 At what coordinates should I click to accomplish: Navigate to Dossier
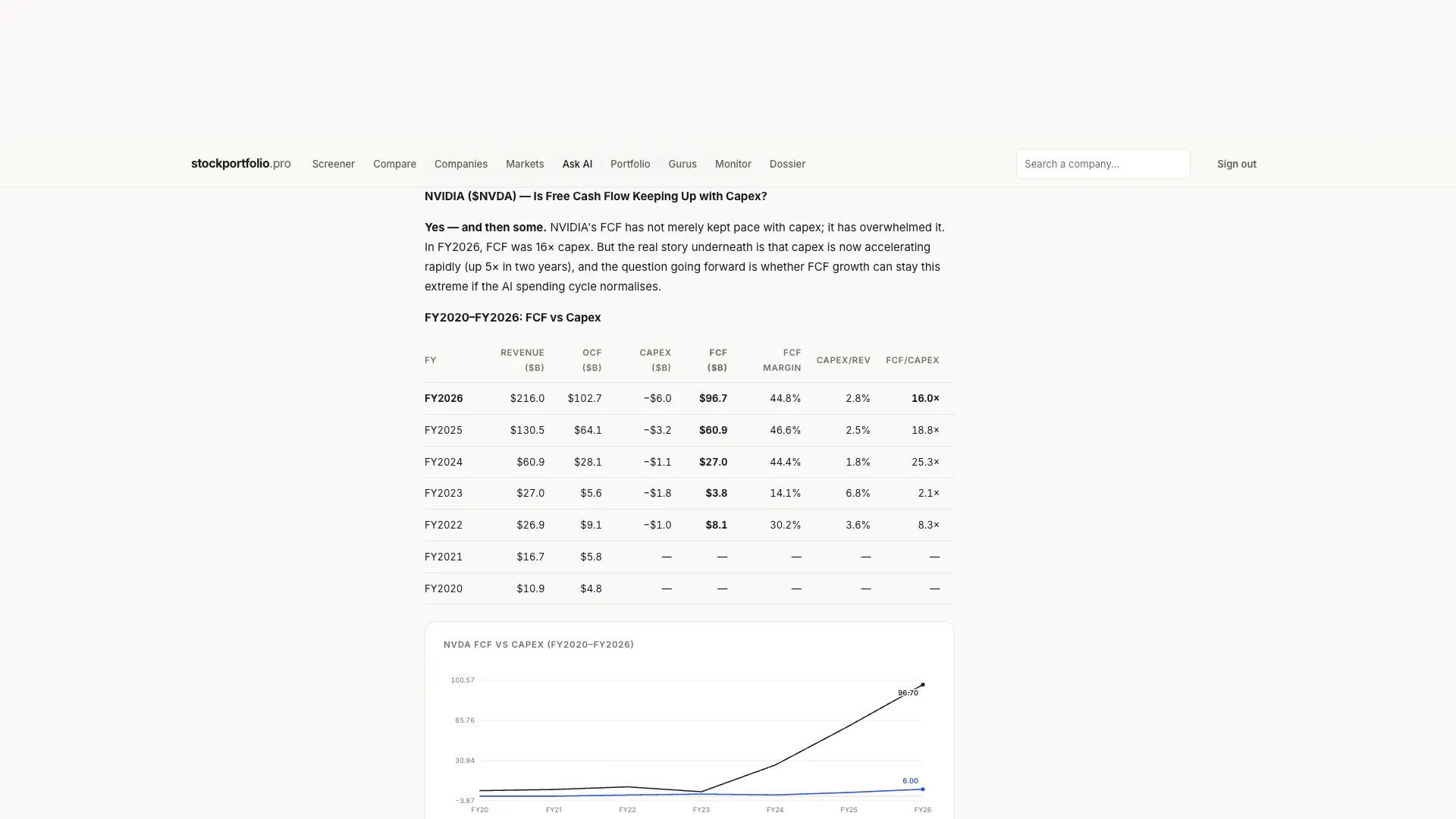(x=787, y=164)
